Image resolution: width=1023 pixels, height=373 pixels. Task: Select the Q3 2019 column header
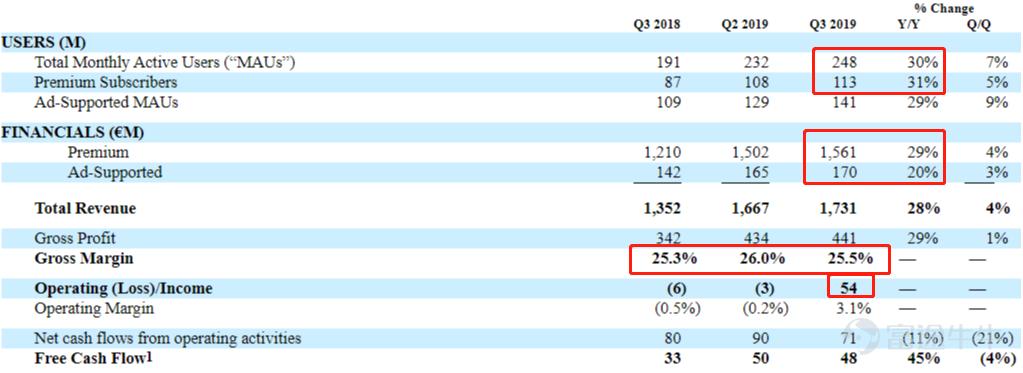click(832, 25)
